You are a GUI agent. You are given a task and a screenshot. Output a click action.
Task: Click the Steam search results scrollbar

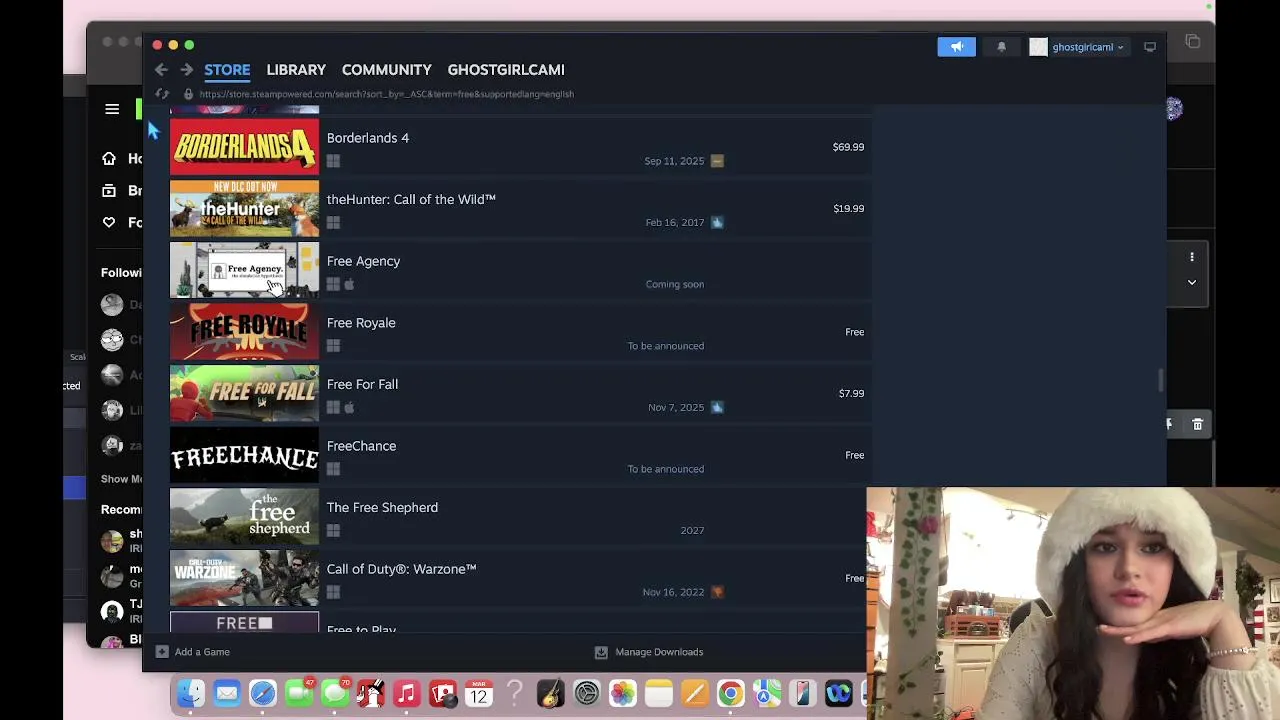(1161, 380)
